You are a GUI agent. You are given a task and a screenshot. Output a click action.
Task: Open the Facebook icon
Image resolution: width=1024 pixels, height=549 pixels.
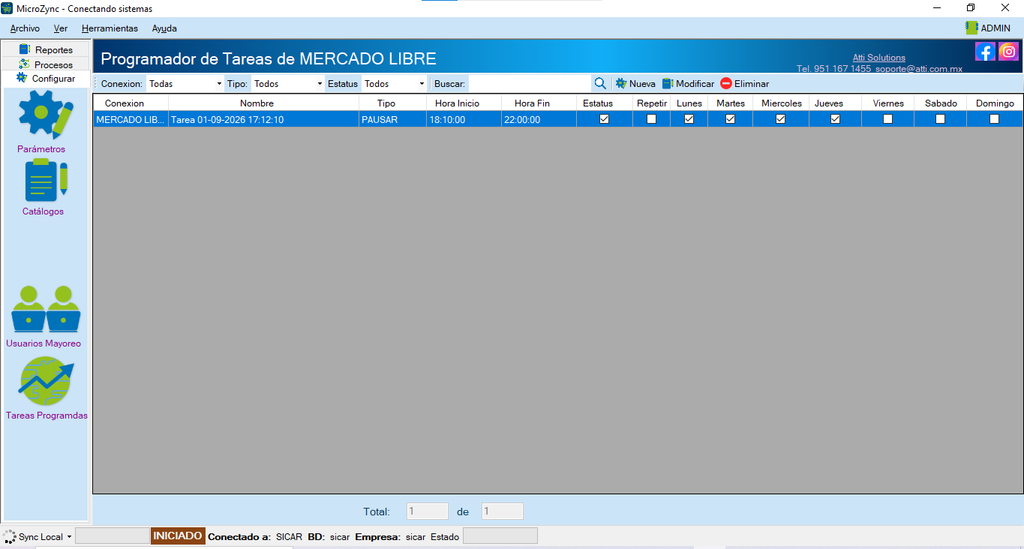pos(985,52)
